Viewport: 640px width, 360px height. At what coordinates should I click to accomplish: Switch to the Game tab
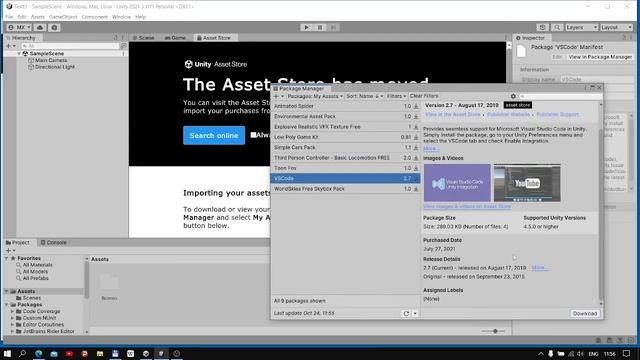(176, 38)
